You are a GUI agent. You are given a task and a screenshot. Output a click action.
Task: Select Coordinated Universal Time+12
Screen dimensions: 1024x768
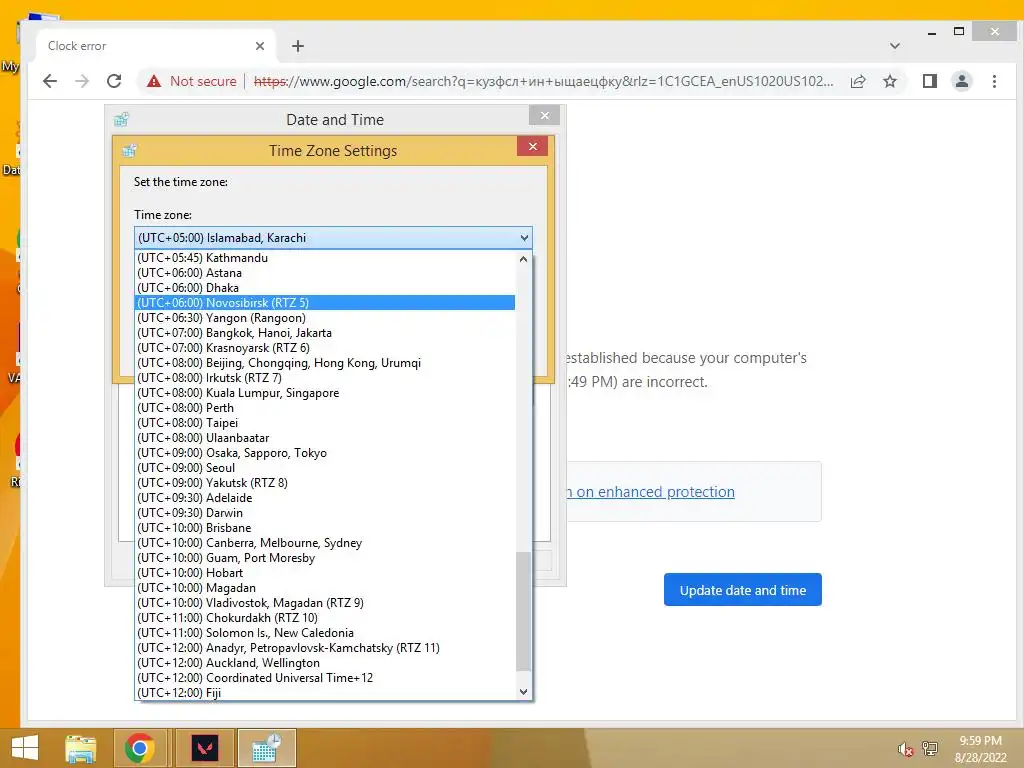[x=325, y=679]
